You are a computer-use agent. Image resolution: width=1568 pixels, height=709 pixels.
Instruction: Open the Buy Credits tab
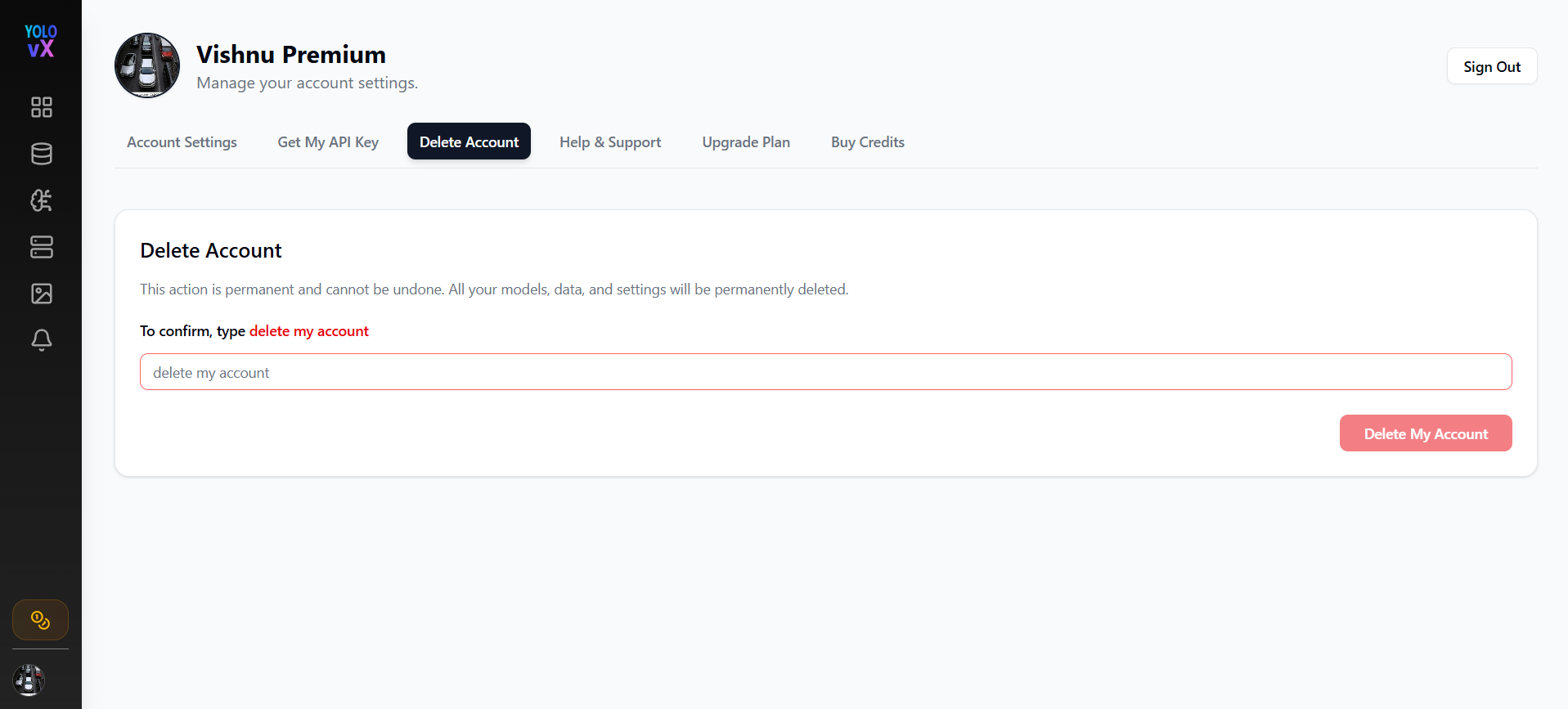pyautogui.click(x=868, y=141)
